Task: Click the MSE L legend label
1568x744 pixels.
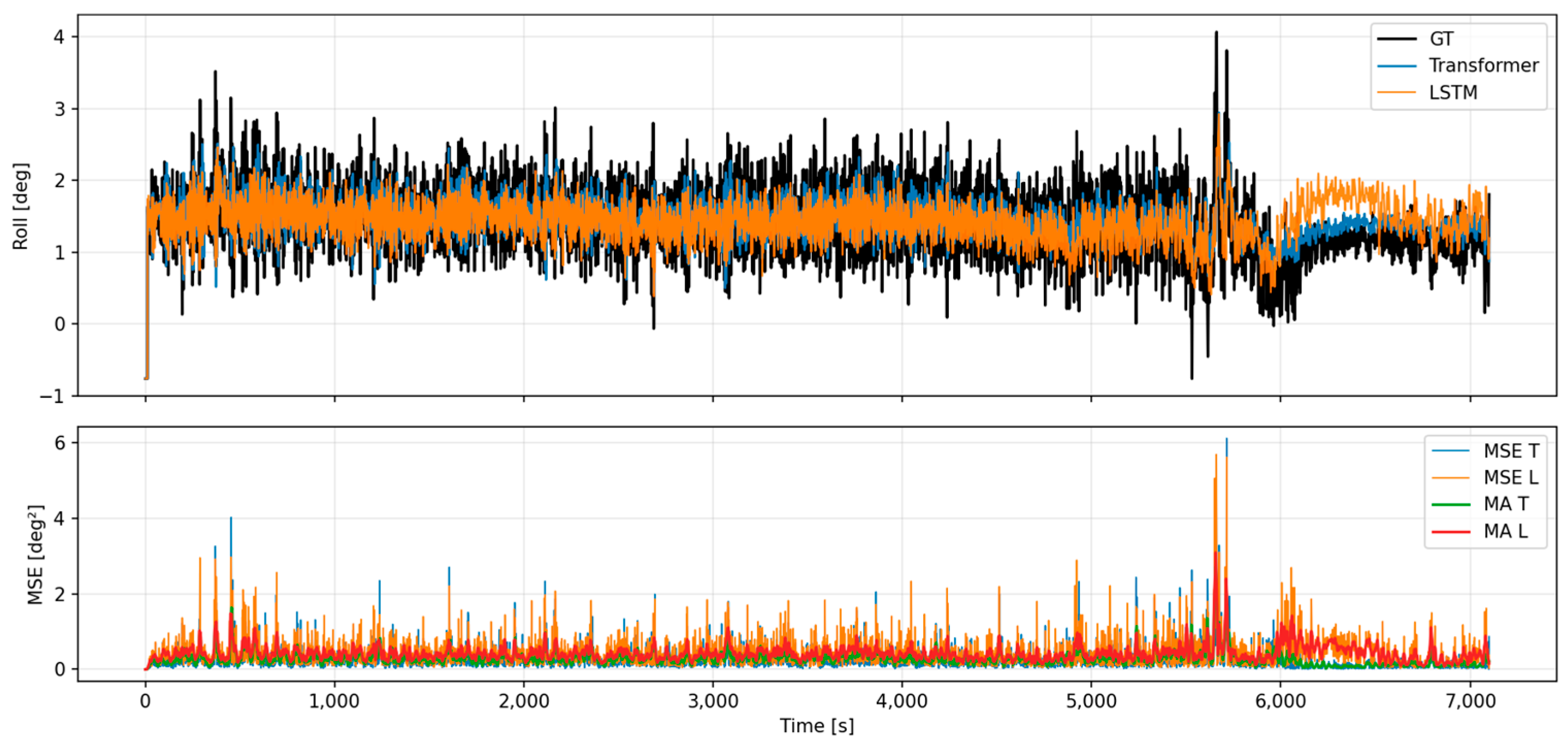Action: pos(1511,478)
